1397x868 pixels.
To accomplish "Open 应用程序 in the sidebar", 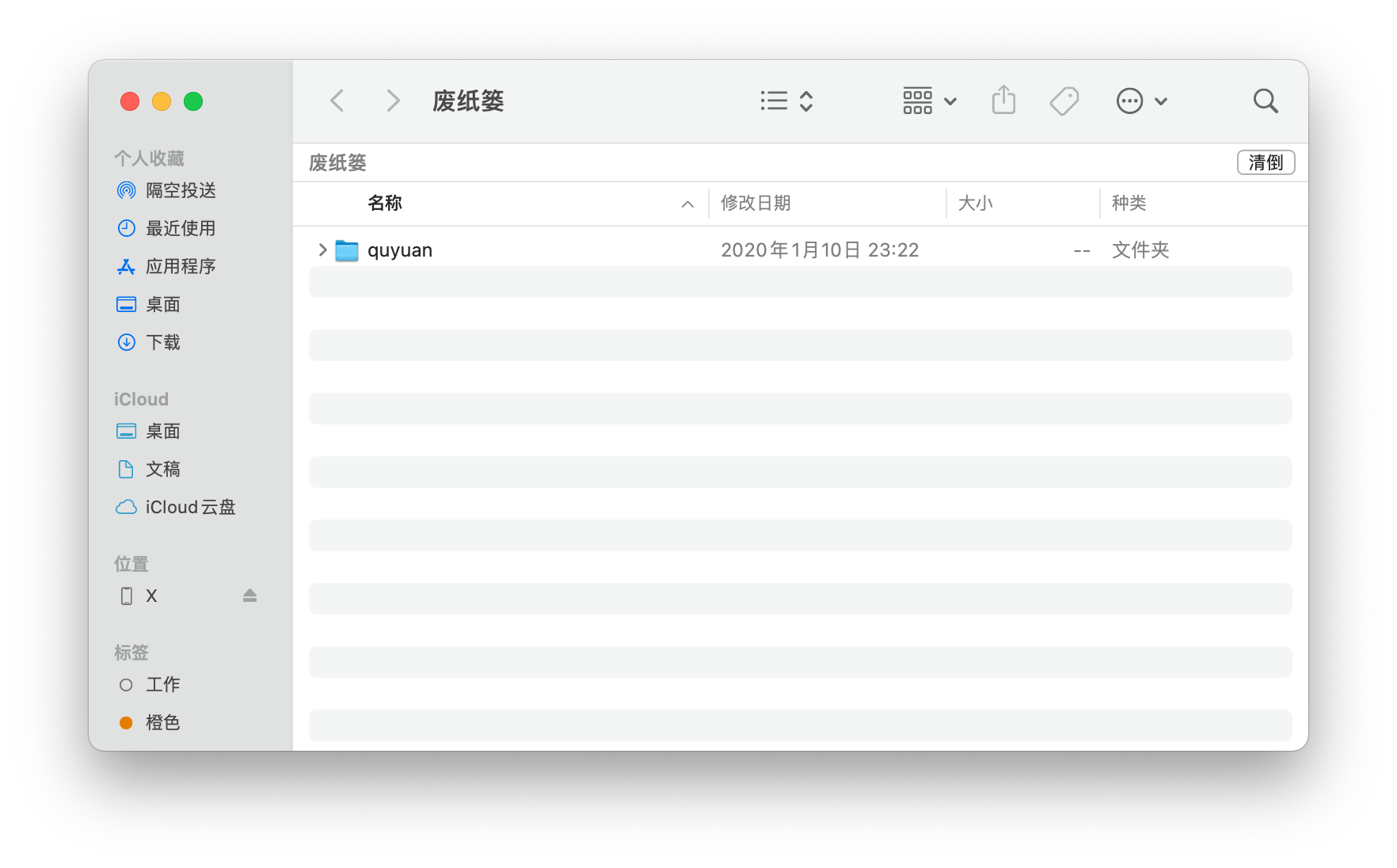I will click(181, 266).
